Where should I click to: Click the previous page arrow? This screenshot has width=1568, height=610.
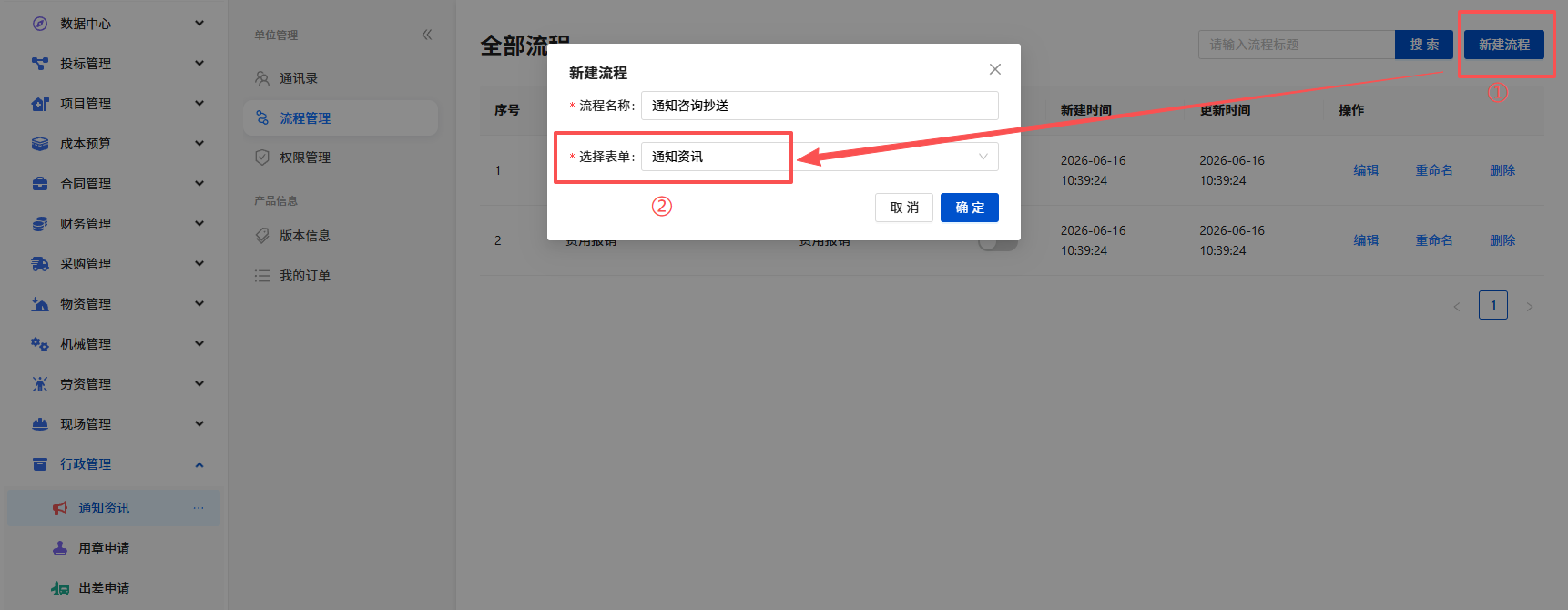point(1457,307)
